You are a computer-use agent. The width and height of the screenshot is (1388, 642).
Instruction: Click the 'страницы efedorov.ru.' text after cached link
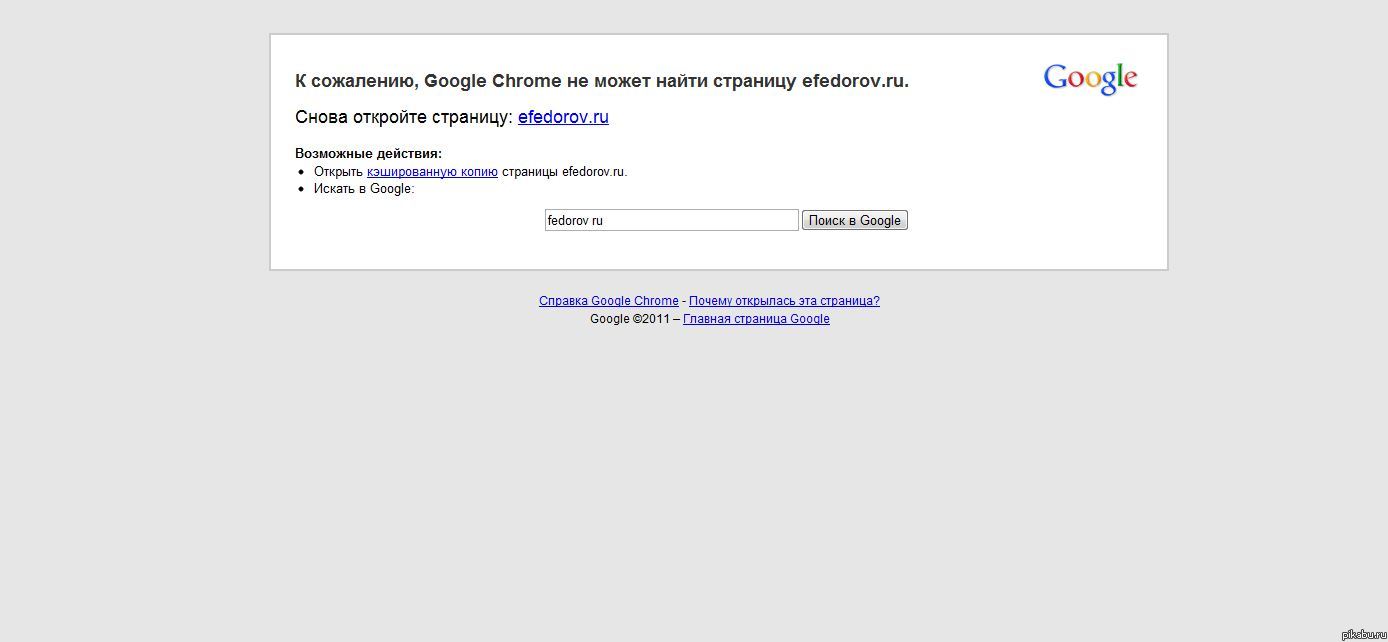coord(564,172)
